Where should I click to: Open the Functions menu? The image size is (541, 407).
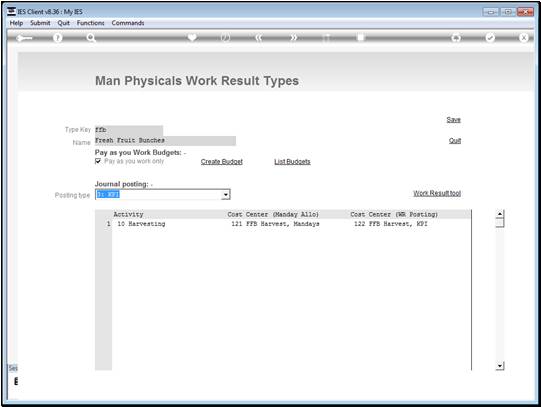[90, 23]
